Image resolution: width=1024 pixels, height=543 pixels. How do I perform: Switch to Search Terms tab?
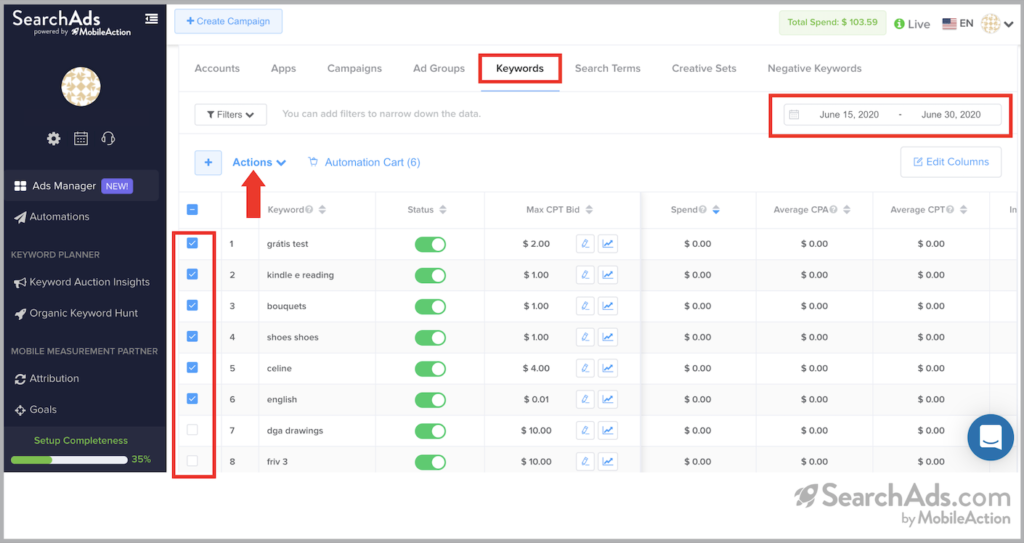607,69
